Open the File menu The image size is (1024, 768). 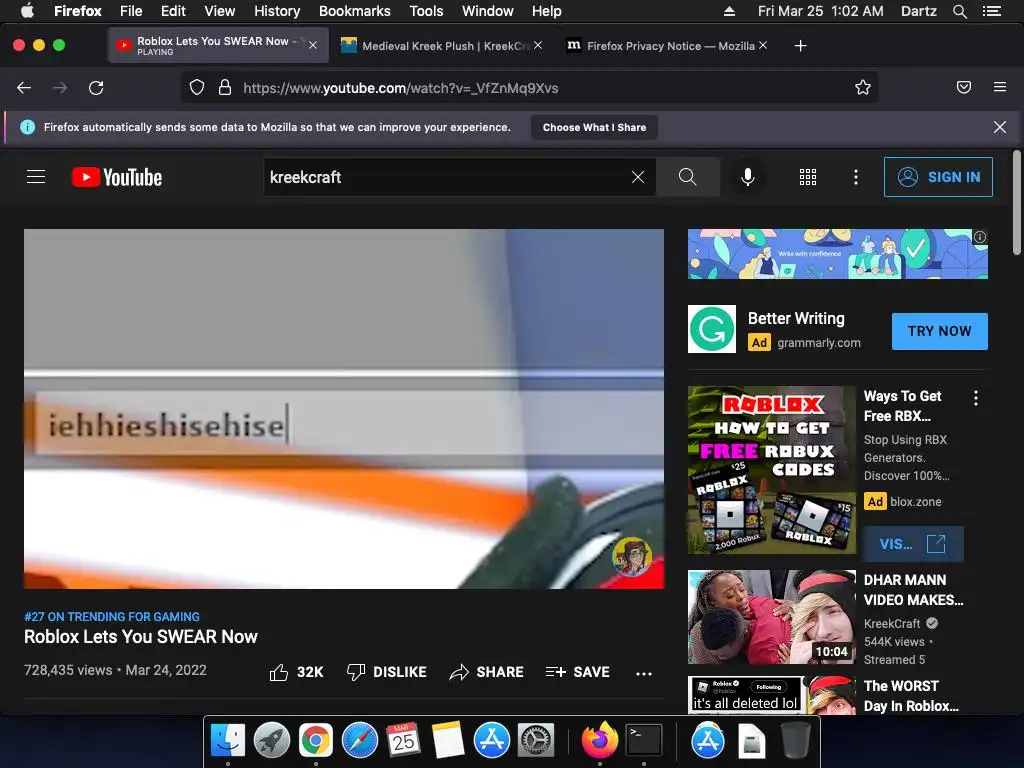pyautogui.click(x=131, y=11)
